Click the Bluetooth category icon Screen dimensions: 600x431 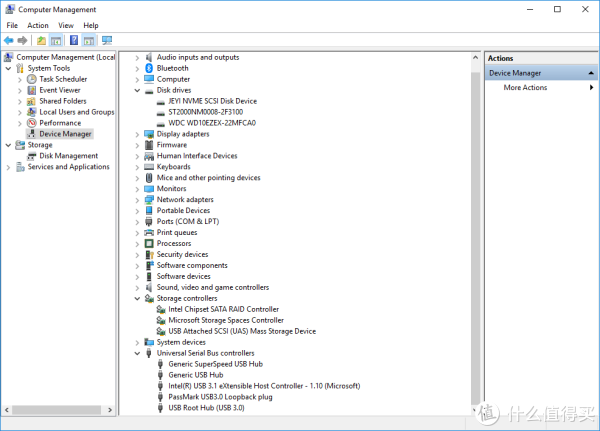pos(149,68)
